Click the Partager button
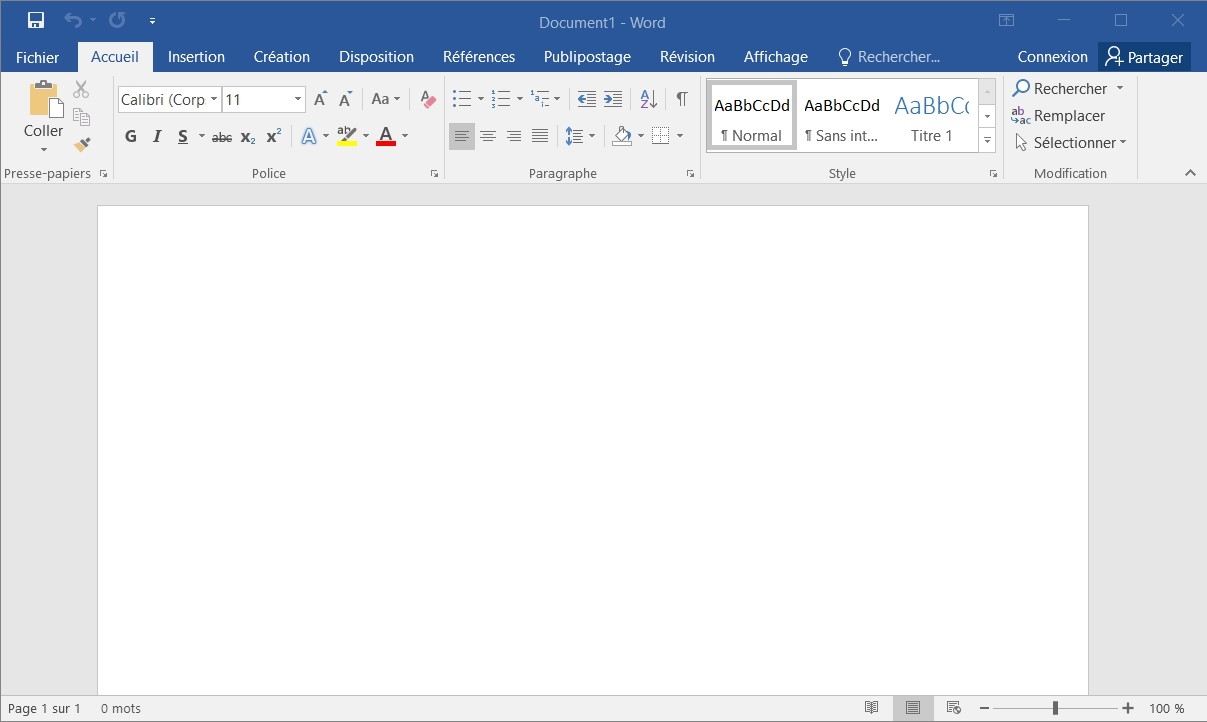This screenshot has height=722, width=1207. (1144, 57)
